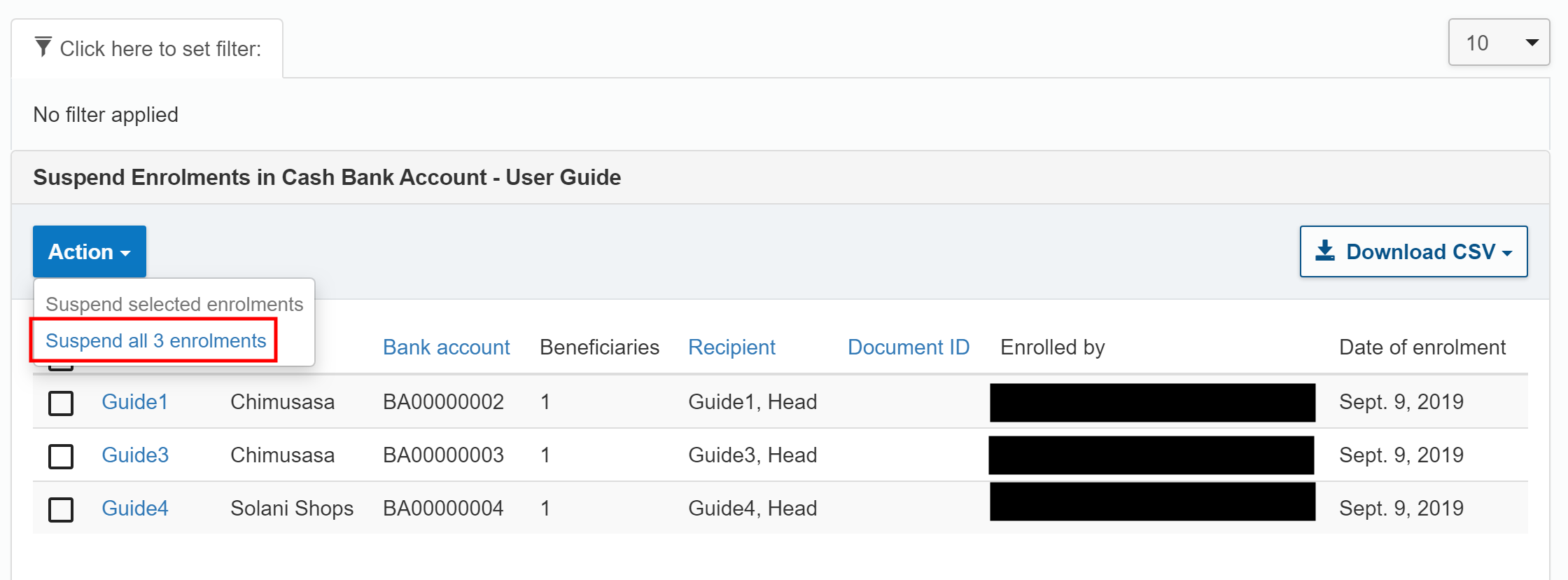Choose Suspend selected enrolments menu option
This screenshot has width=1568, height=580.
[x=174, y=304]
